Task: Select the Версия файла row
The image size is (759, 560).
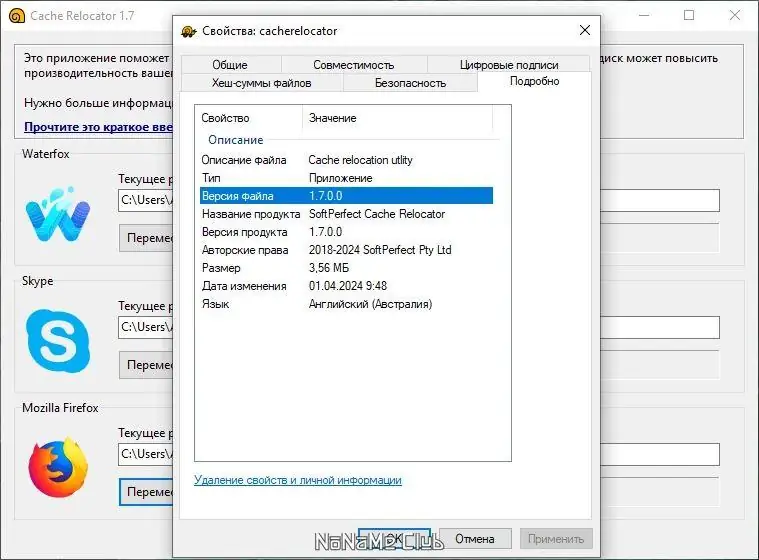Action: click(x=347, y=196)
